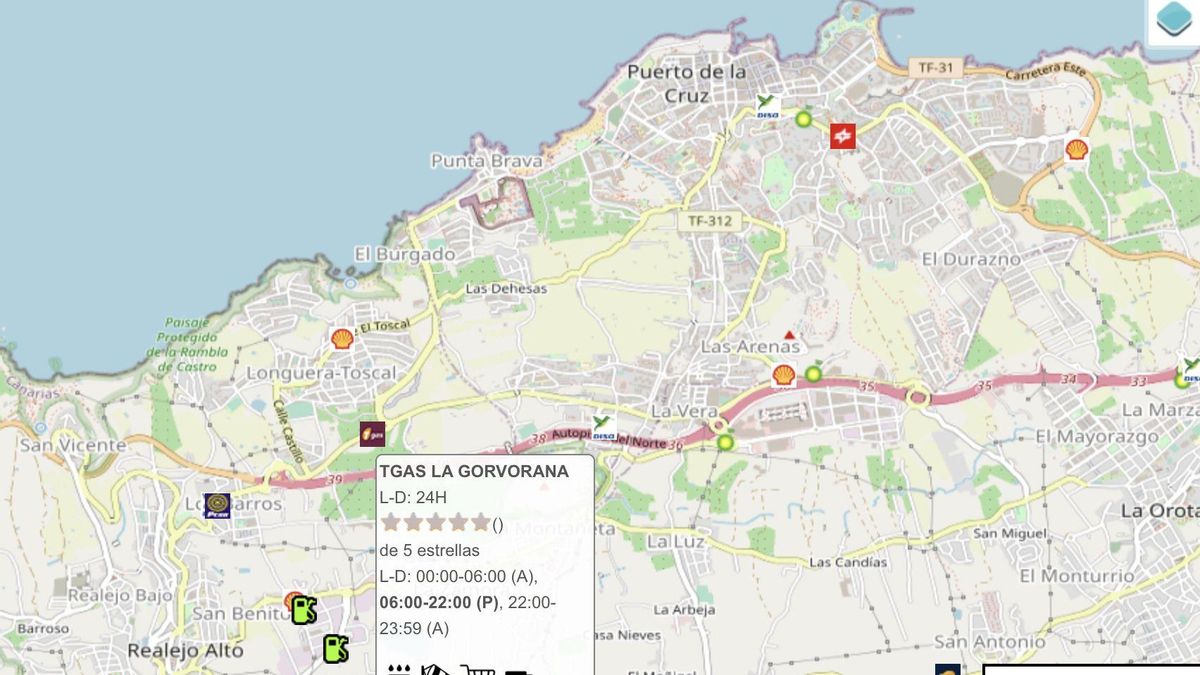Click the maroon Tgas marker above the popup
This screenshot has width=1200, height=675.
[x=372, y=434]
